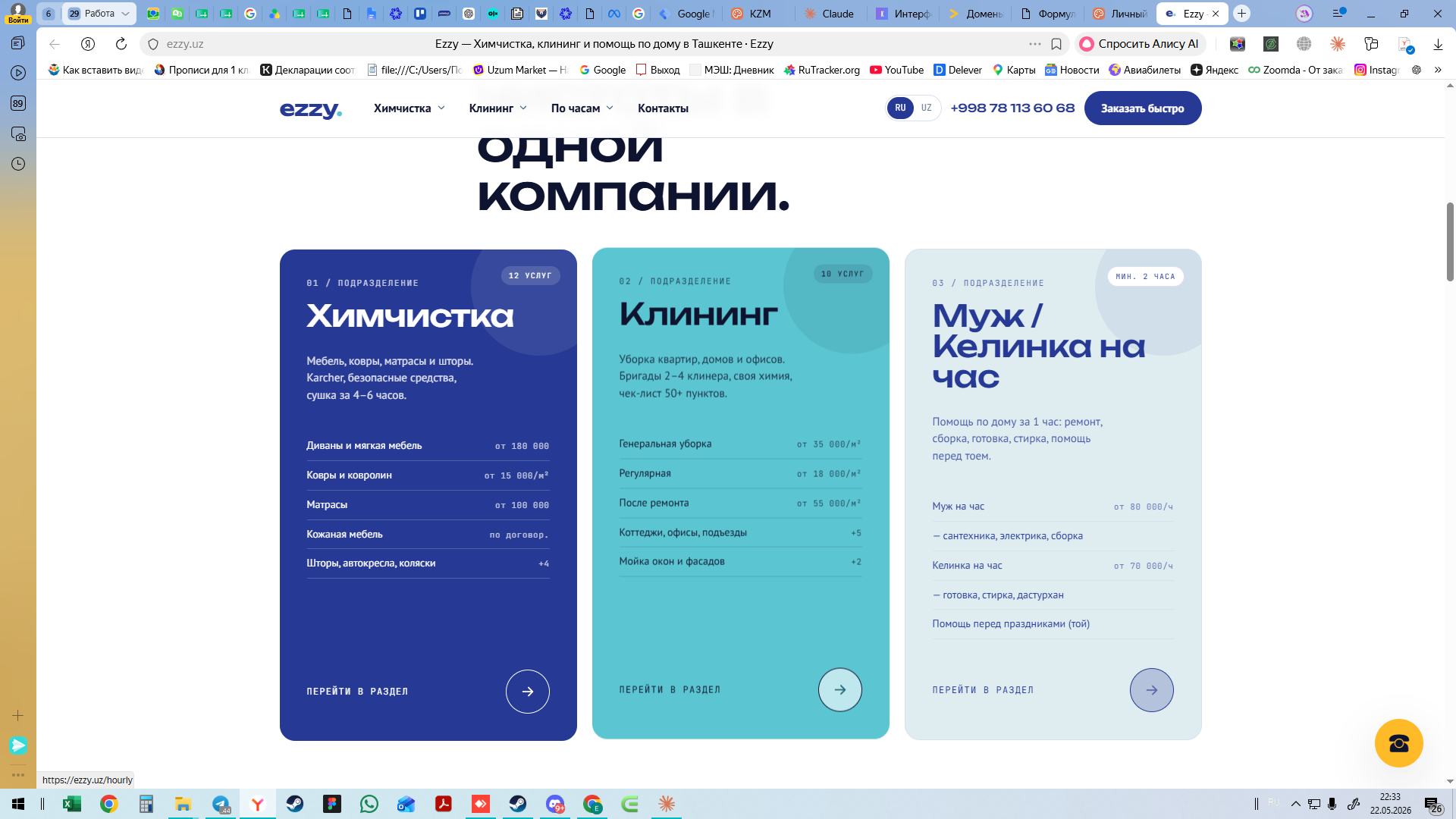Image resolution: width=1456 pixels, height=819 pixels.
Task: Open the По часам dropdown menu
Action: 582,108
